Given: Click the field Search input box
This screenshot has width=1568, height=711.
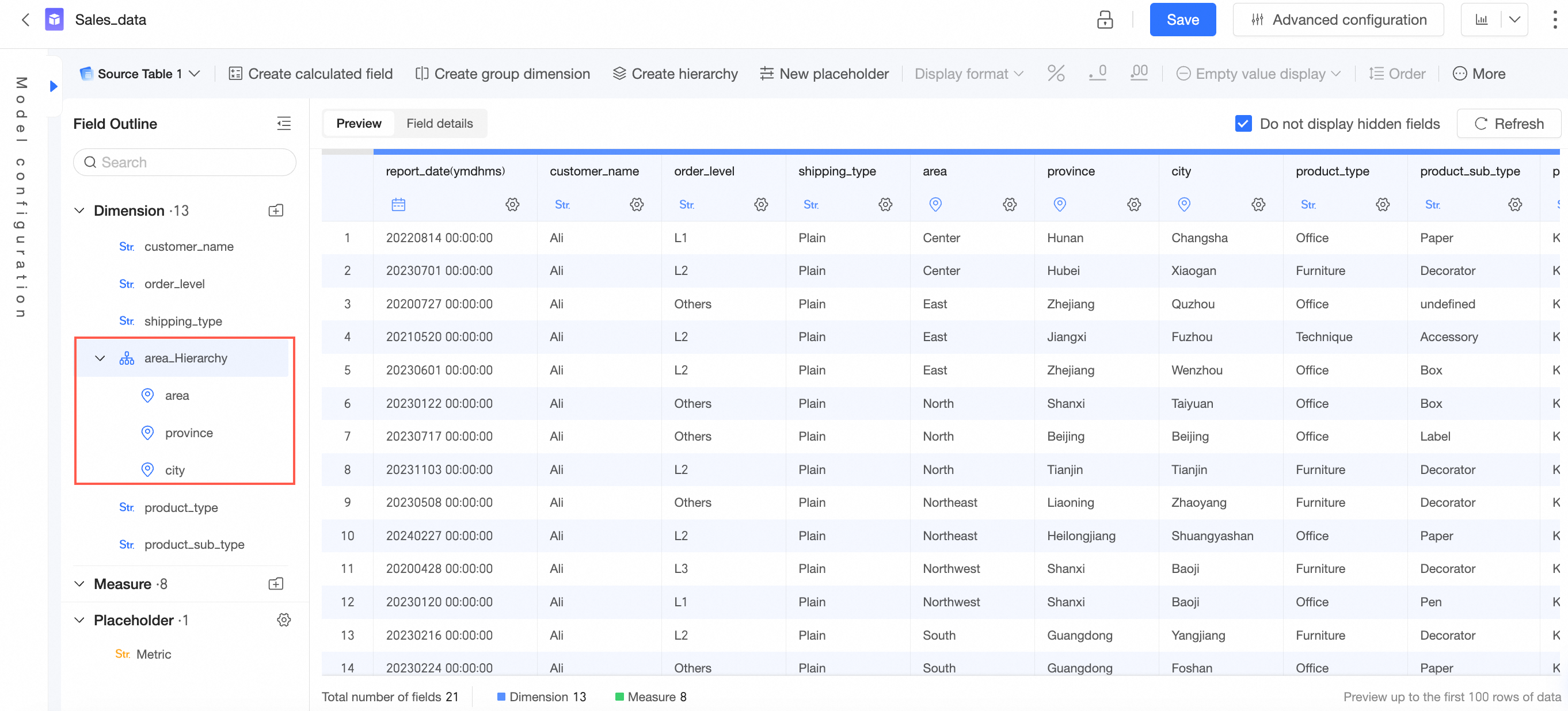Looking at the screenshot, I should coord(184,162).
